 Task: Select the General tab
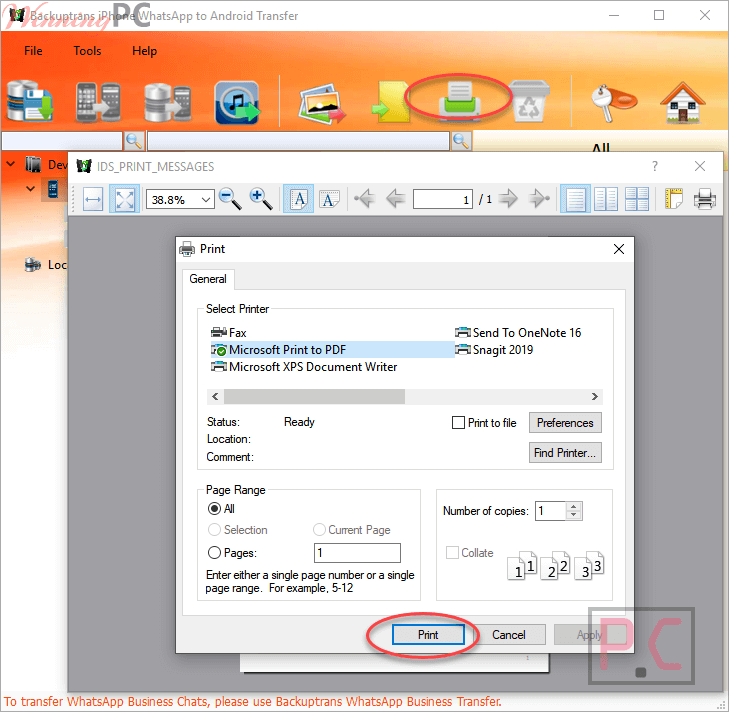[208, 279]
